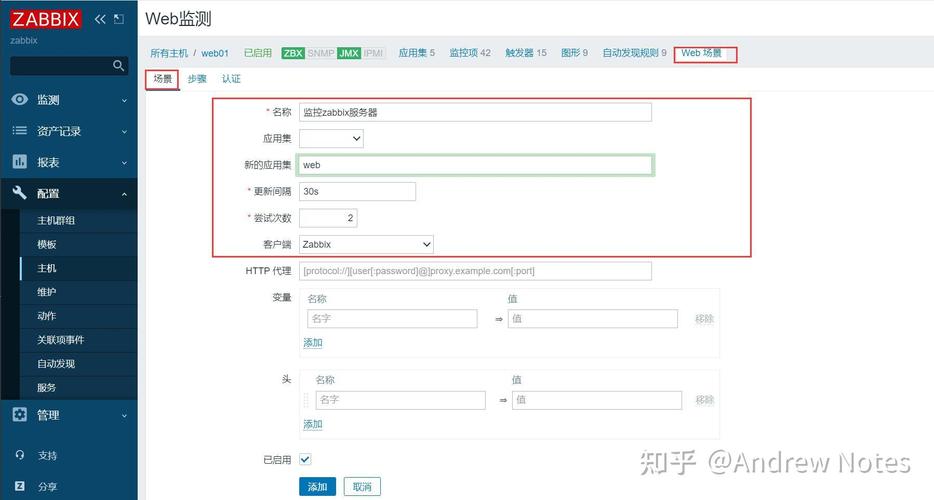Click the 新的应用集 field
This screenshot has height=500, width=934.
[475, 165]
